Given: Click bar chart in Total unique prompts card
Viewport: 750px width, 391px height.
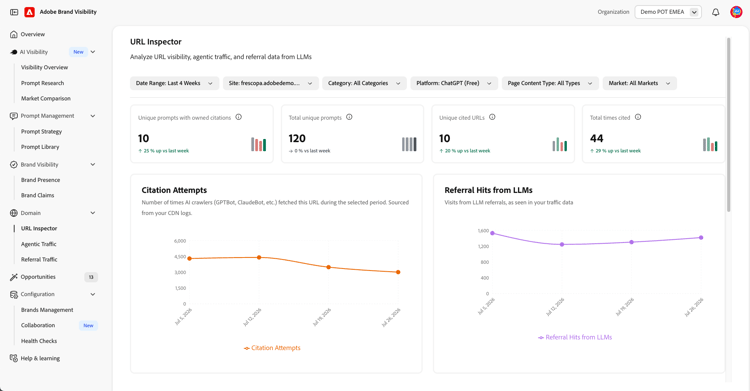Looking at the screenshot, I should point(409,144).
